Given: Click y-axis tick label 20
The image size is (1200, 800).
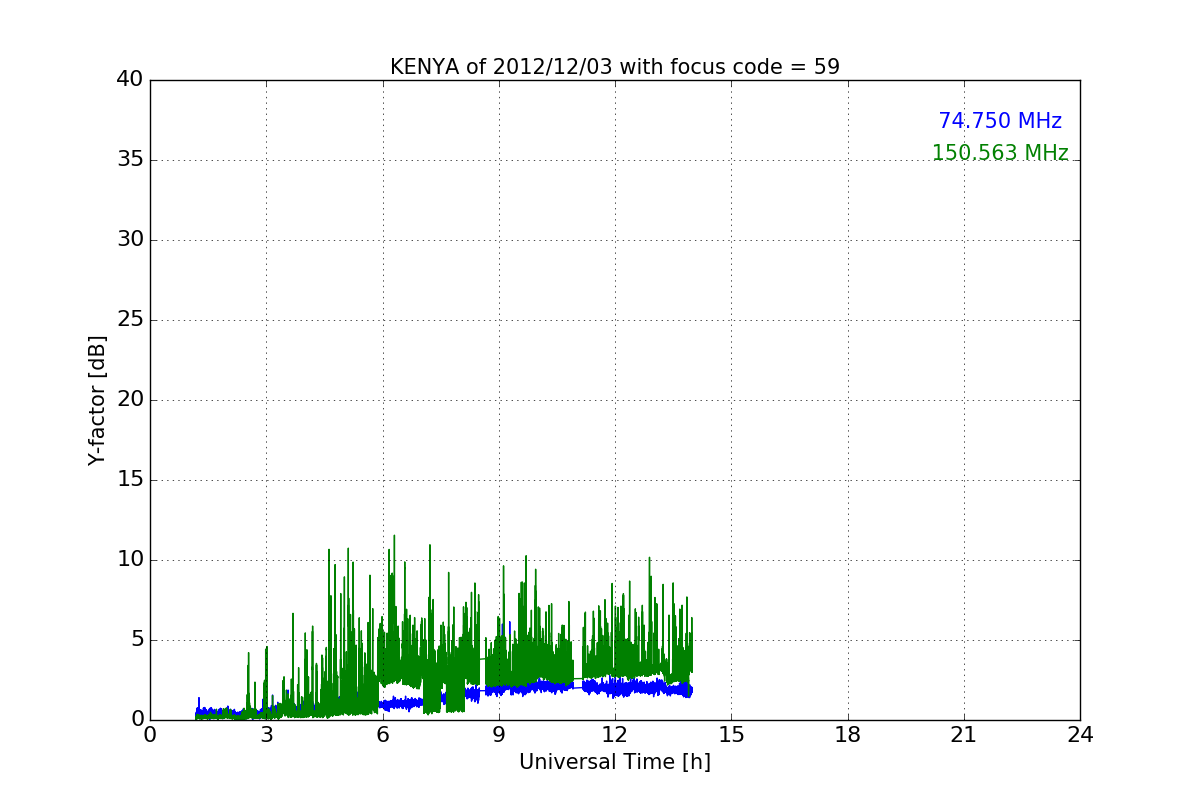Looking at the screenshot, I should 130,400.
